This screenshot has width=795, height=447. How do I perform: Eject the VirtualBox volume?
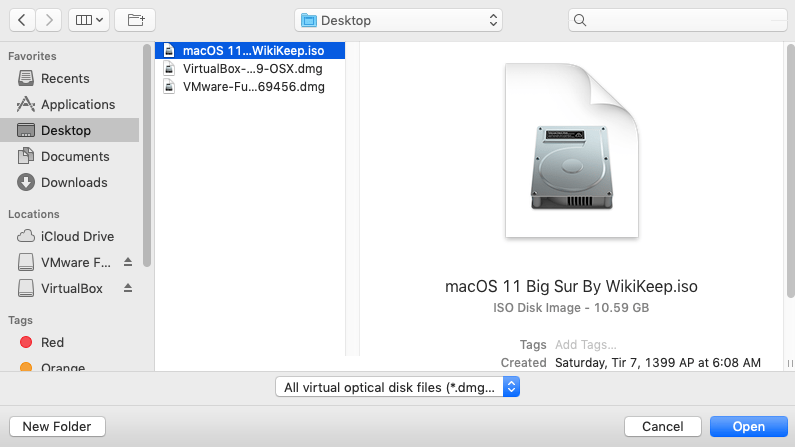click(x=128, y=288)
